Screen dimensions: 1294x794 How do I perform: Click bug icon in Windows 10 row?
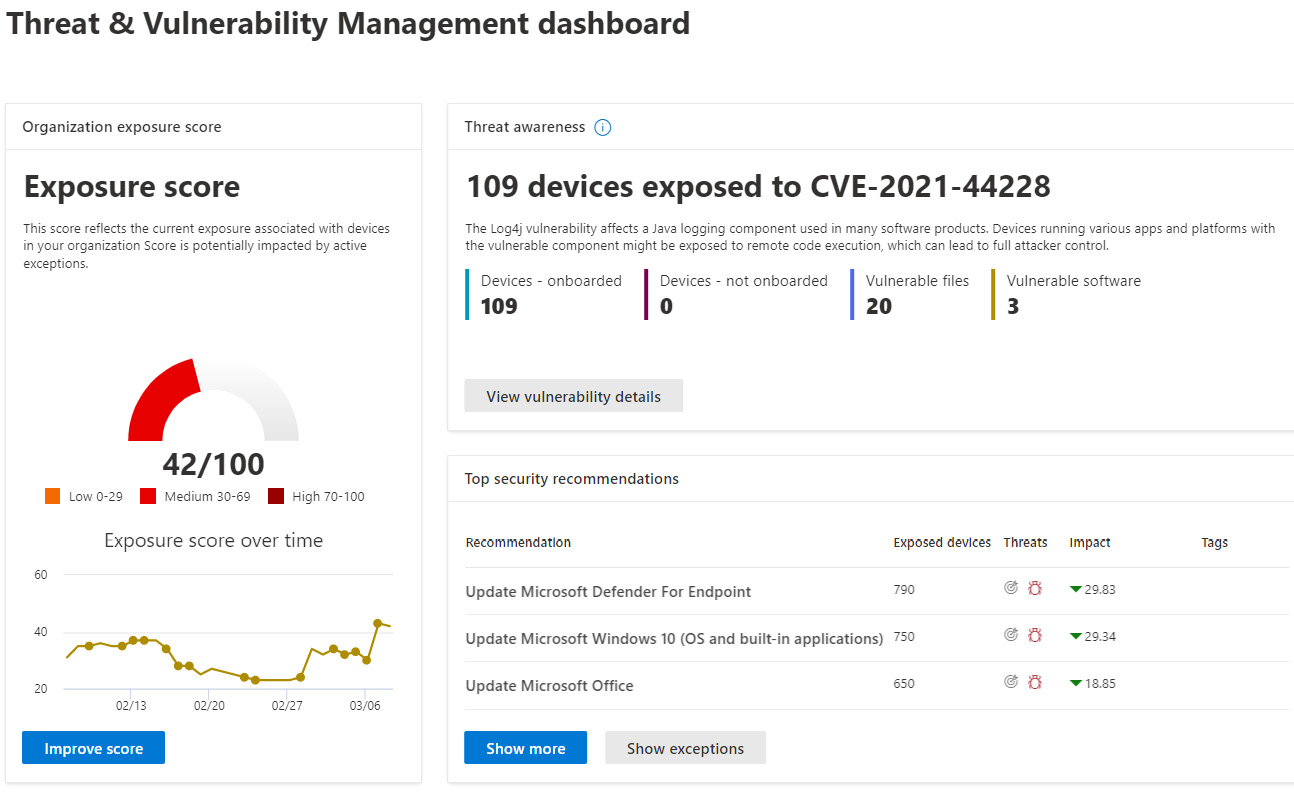click(1035, 634)
